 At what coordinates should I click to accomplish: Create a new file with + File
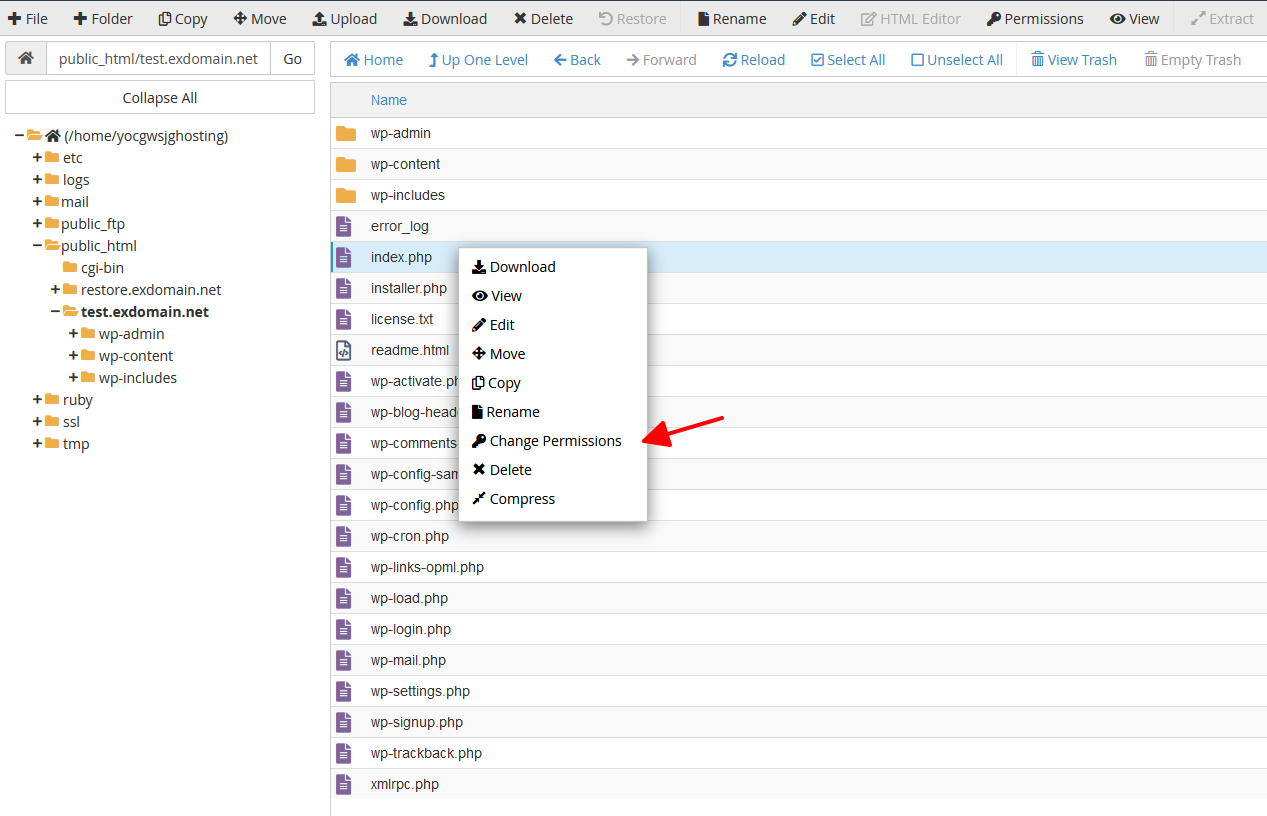click(28, 19)
